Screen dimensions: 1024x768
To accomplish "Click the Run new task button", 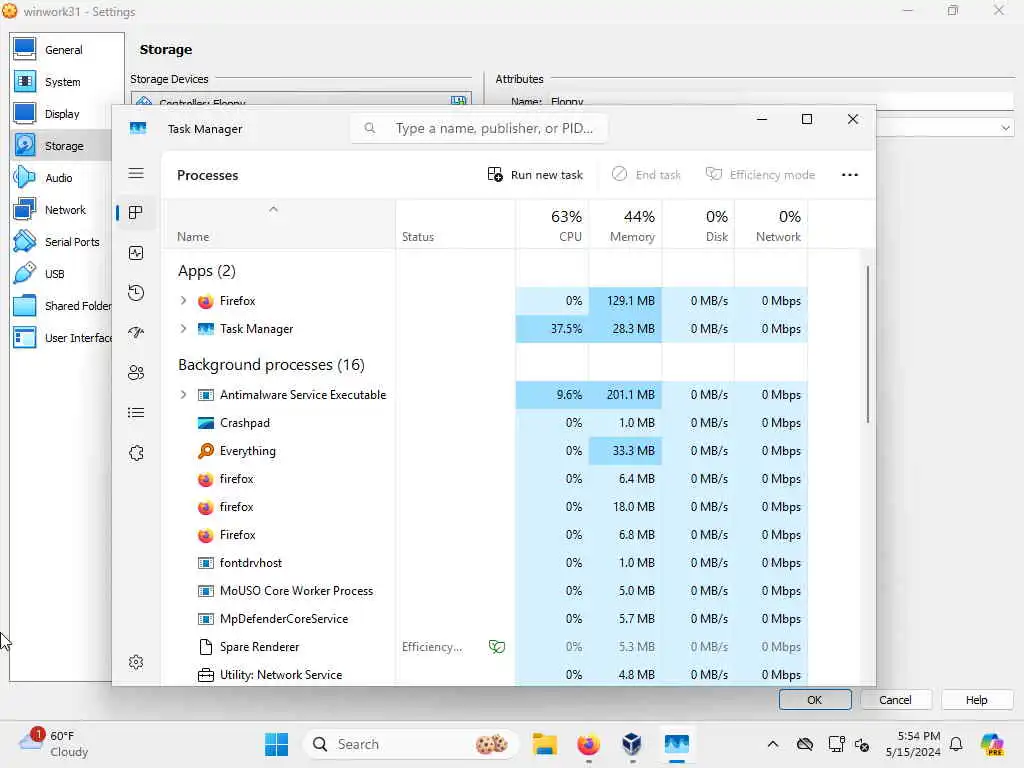I will pyautogui.click(x=536, y=175).
